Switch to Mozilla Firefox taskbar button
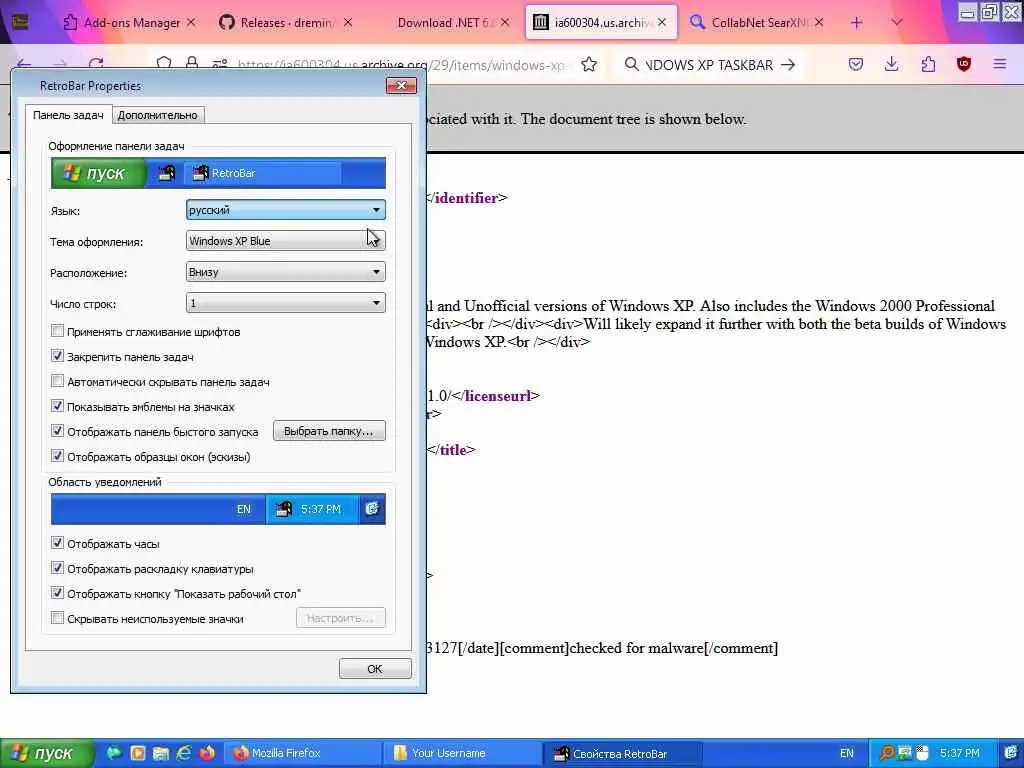The image size is (1024, 768). pyautogui.click(x=303, y=754)
